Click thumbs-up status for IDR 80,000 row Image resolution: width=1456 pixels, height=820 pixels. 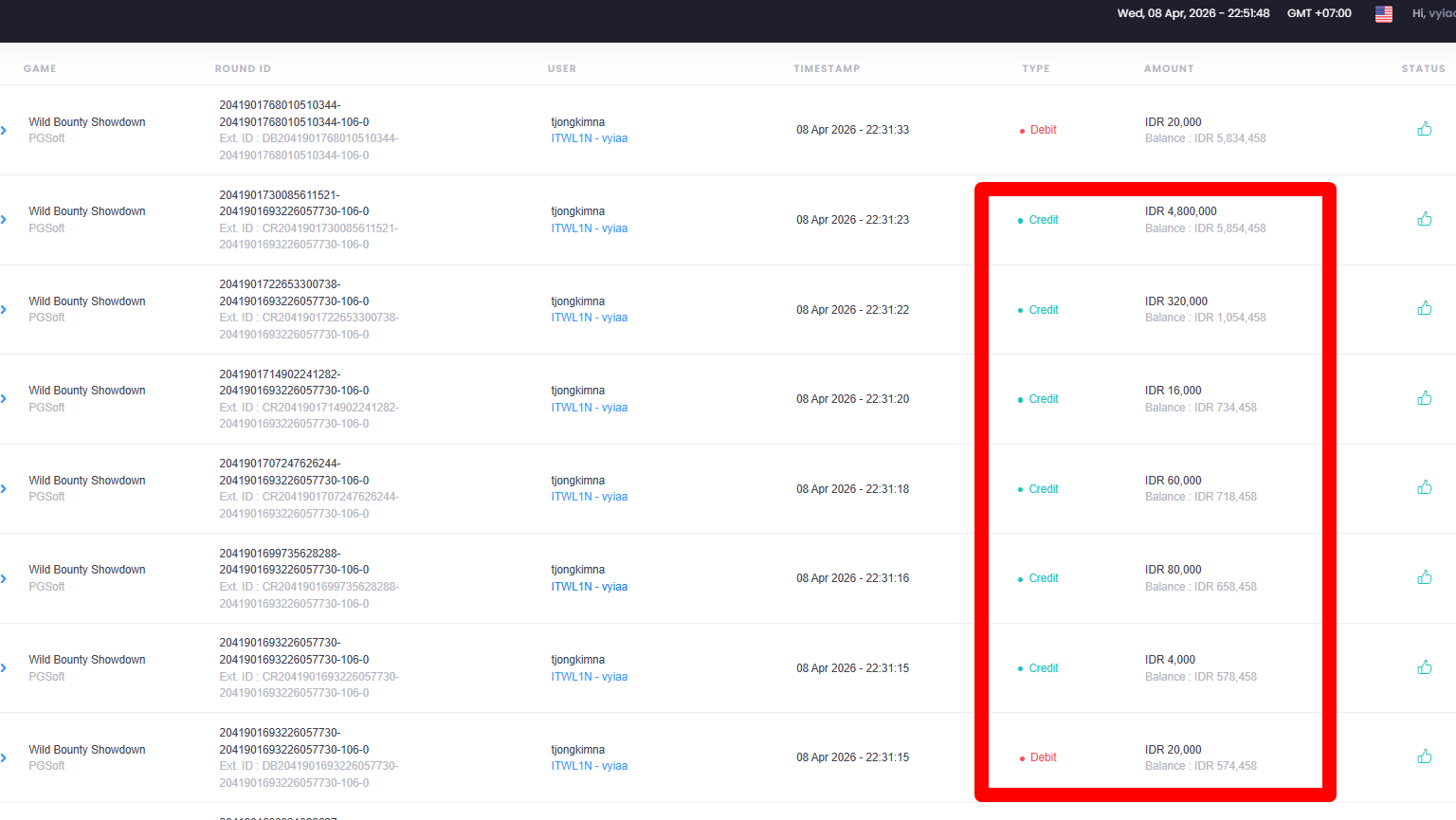coord(1424,577)
